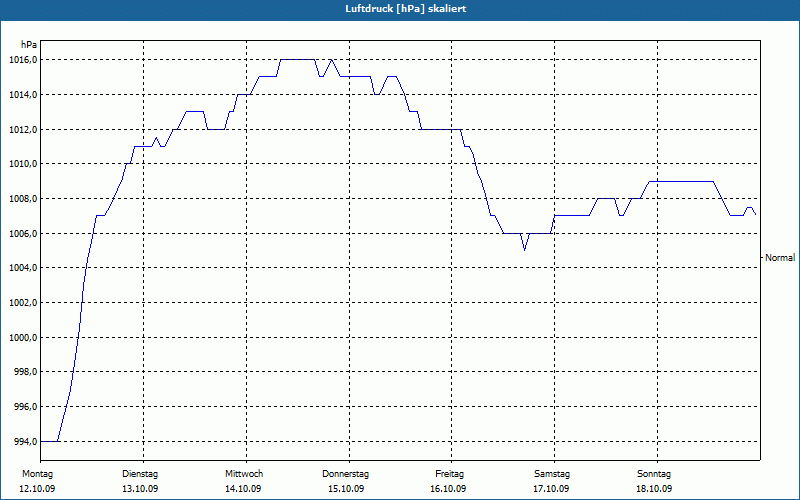Screen dimensions: 800x500
Task: Click the date 15.10.09
Action: [x=346, y=489]
